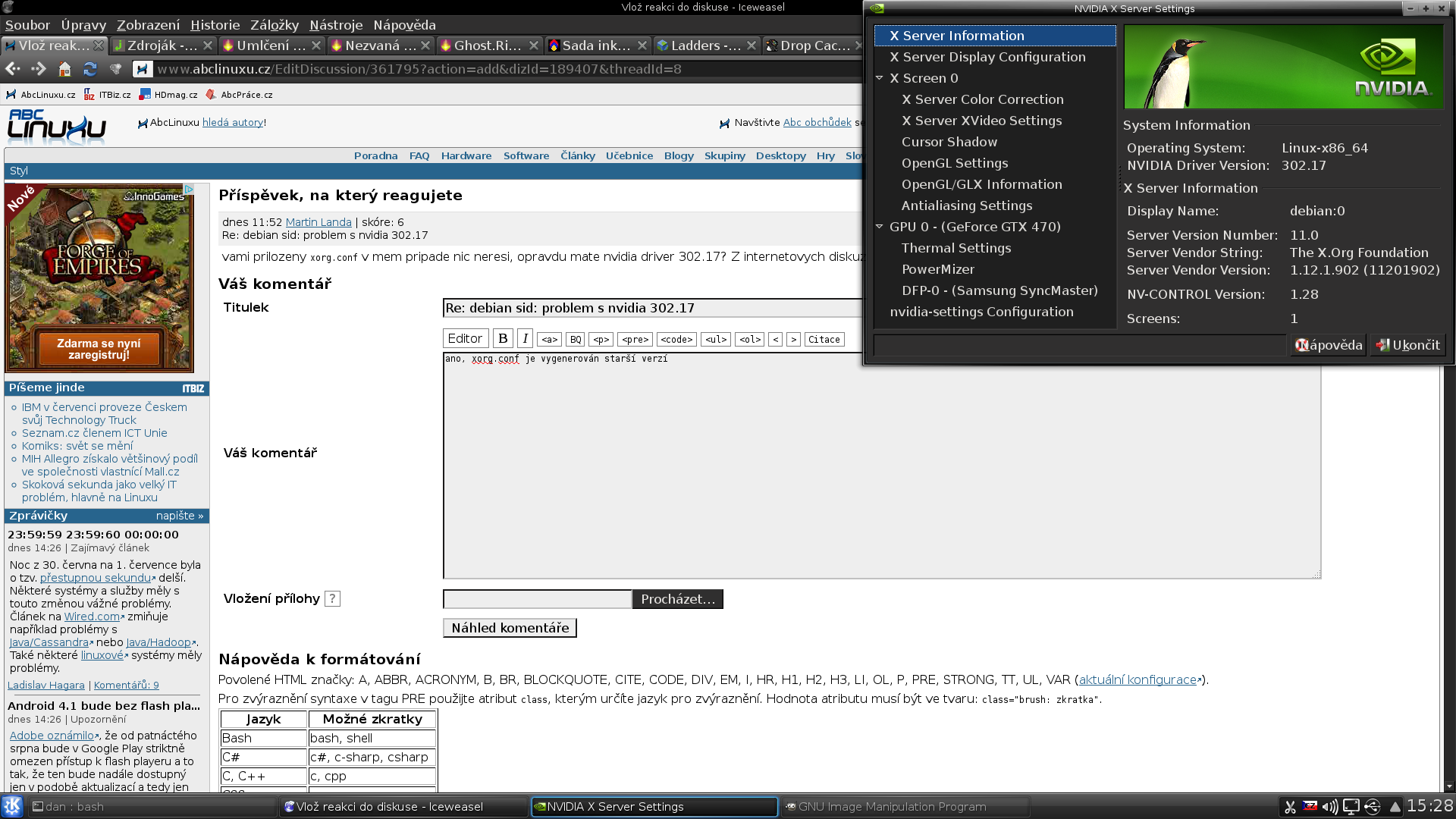The height and width of the screenshot is (819, 1456).
Task: Click the Nápověda button in NVIDIA settings
Action: click(1329, 345)
